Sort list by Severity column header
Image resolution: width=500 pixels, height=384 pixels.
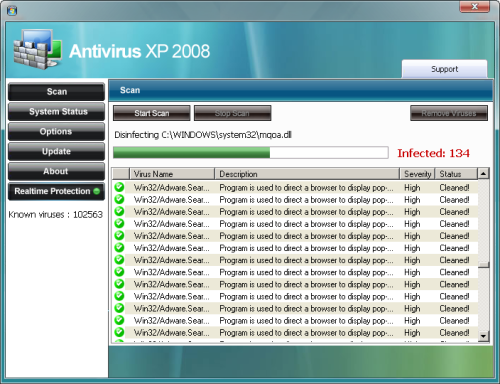click(x=417, y=174)
